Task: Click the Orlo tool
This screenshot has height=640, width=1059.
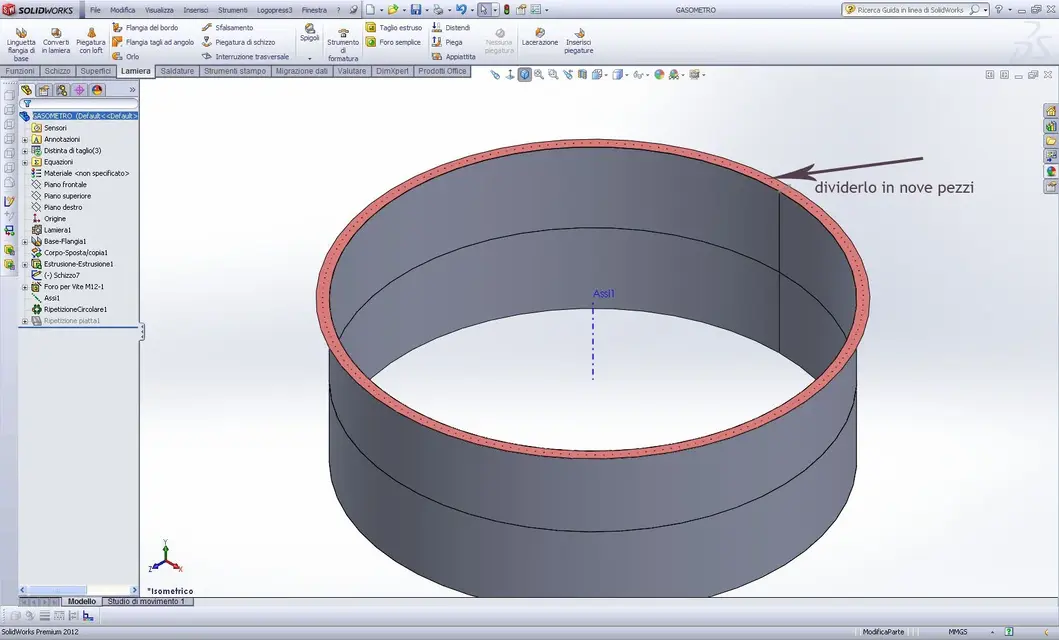Action: coord(126,57)
